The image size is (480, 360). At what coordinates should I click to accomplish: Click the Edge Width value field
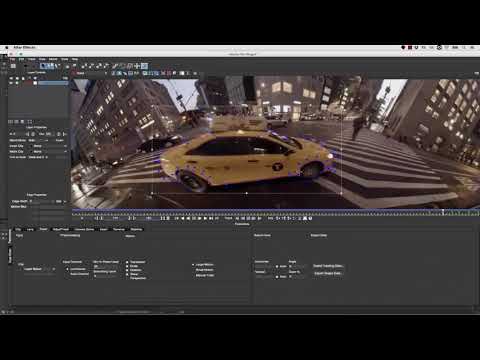coord(43,201)
